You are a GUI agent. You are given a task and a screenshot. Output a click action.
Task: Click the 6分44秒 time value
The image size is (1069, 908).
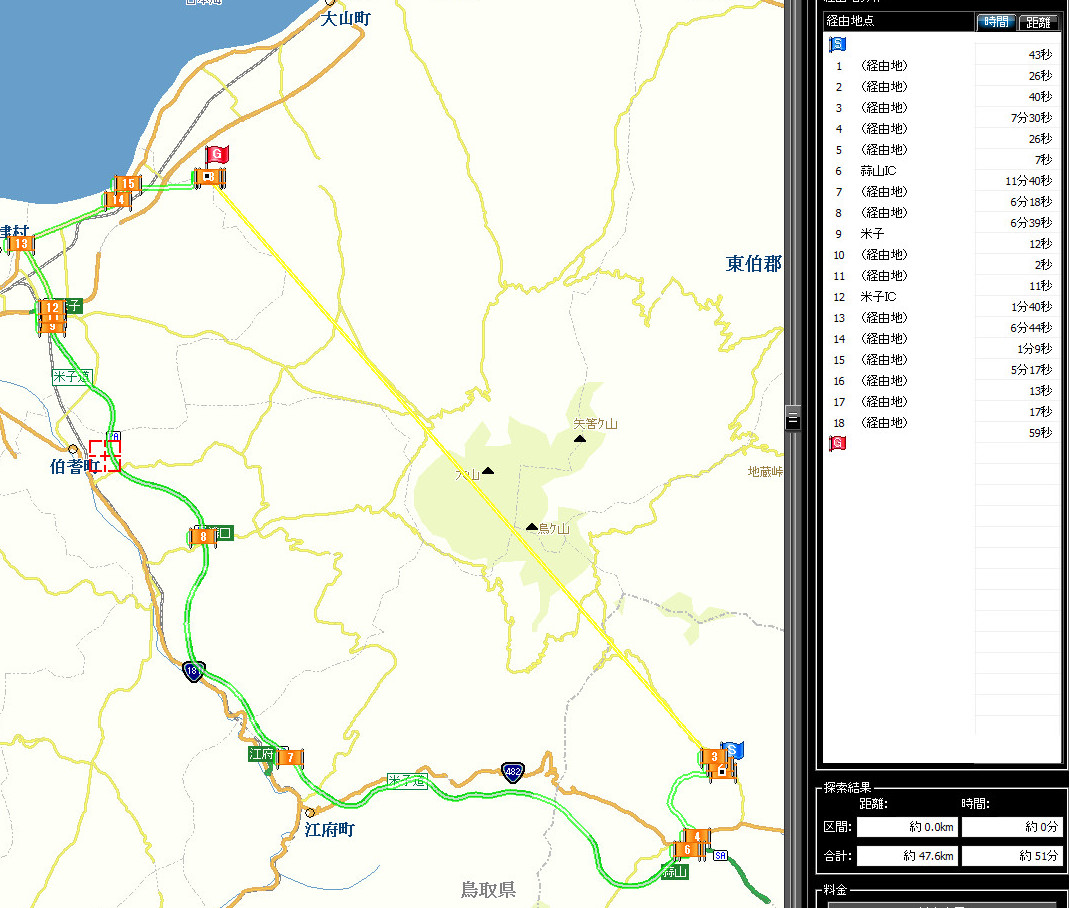point(1031,328)
